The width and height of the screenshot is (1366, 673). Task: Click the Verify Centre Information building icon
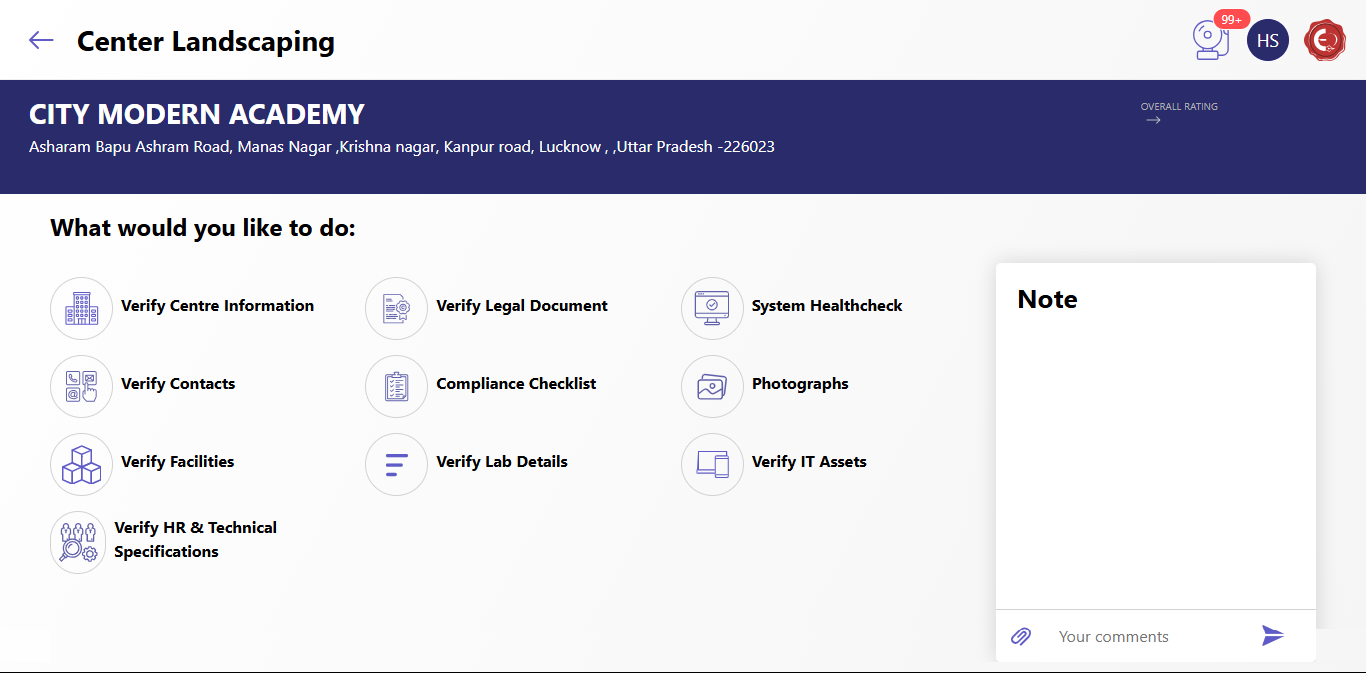pos(81,308)
